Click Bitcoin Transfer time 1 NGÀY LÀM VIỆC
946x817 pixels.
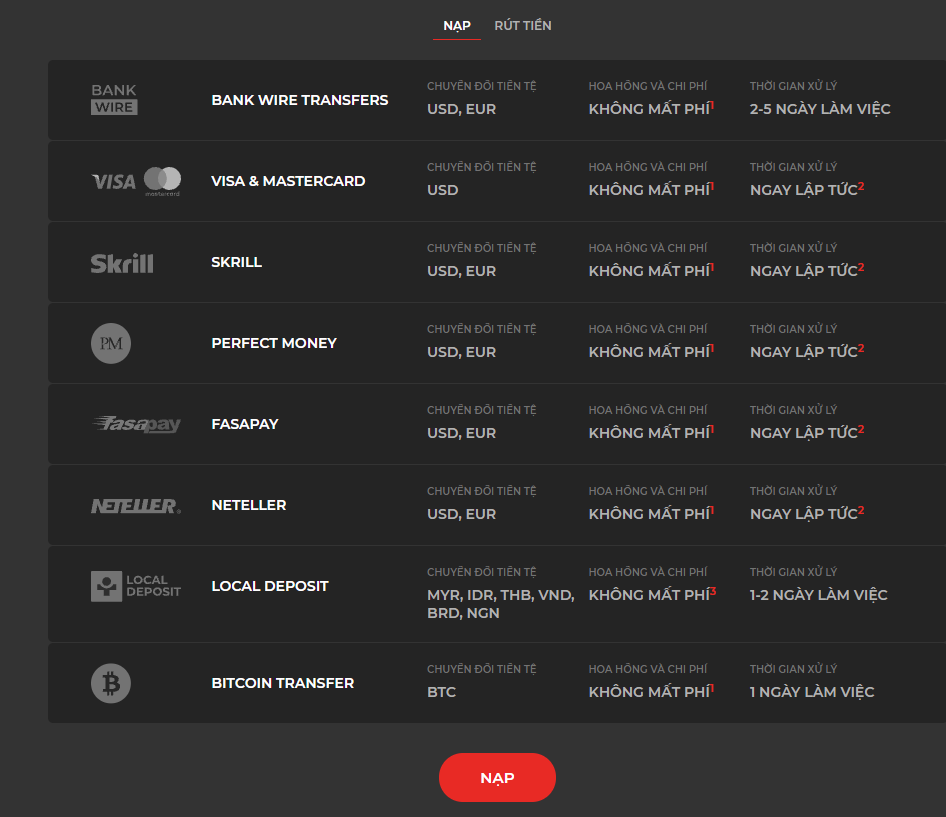[812, 692]
